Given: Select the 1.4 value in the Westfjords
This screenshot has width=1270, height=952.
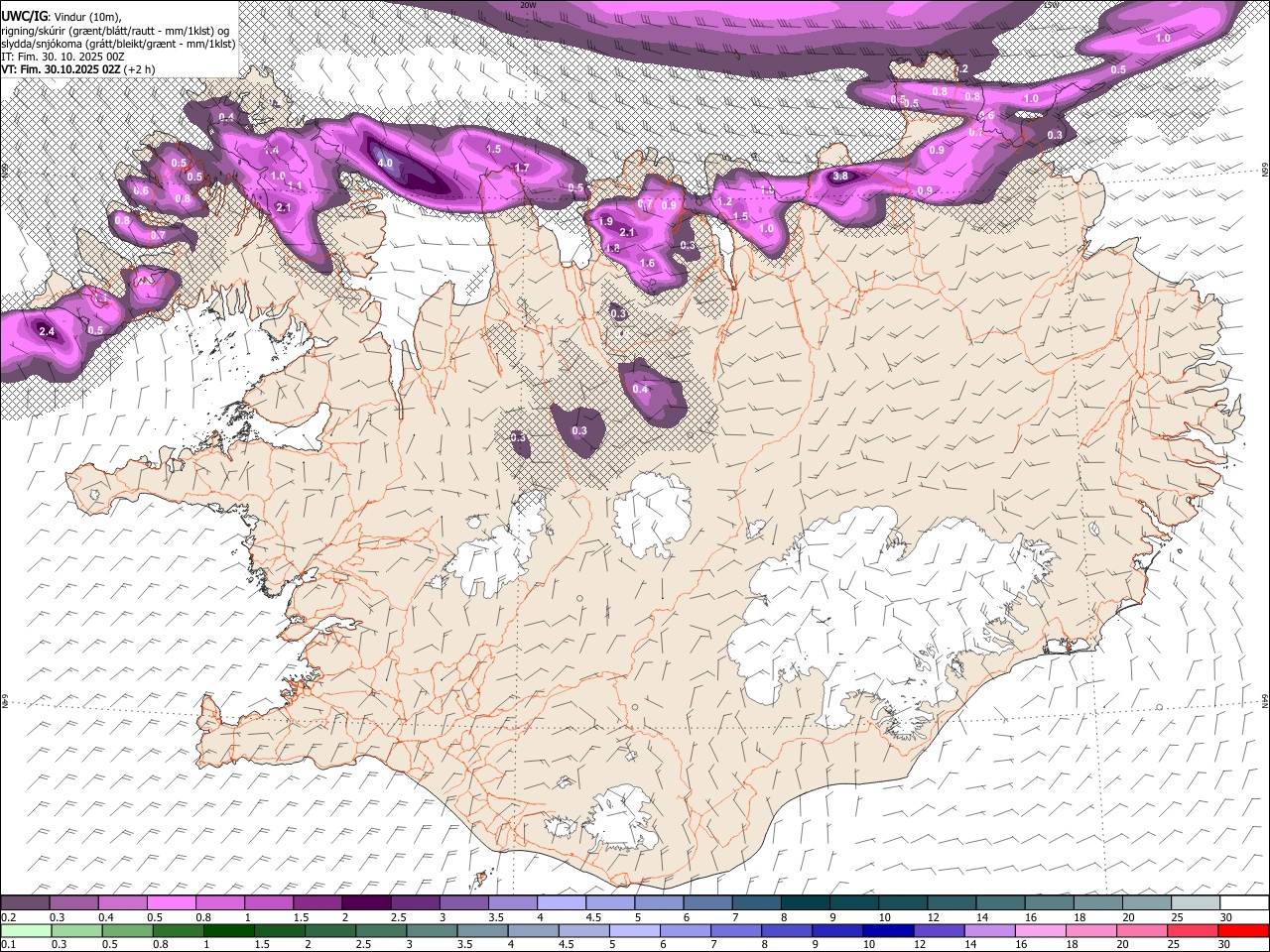Looking at the screenshot, I should click(271, 150).
